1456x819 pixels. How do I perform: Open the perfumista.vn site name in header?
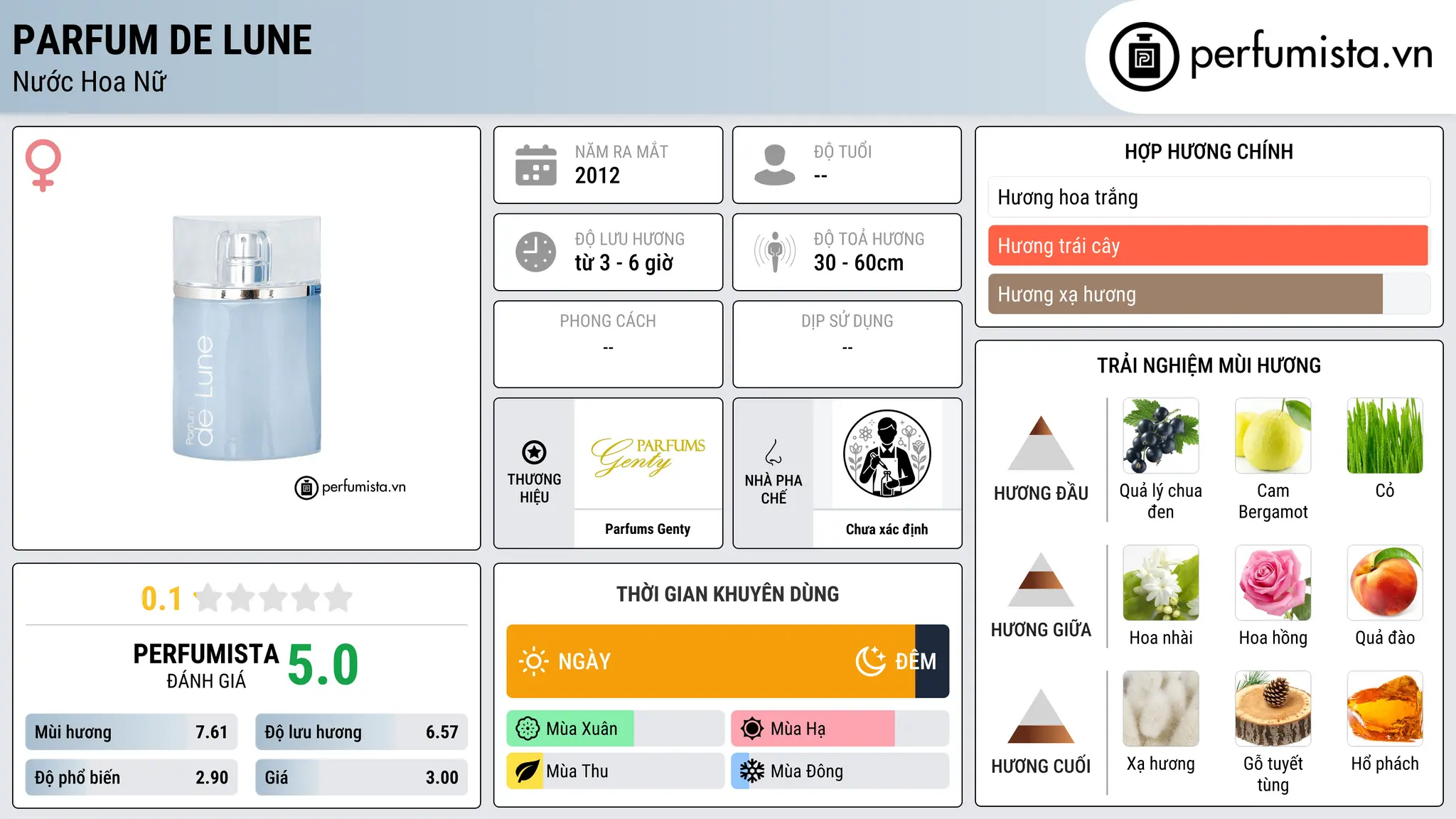(x=1312, y=53)
